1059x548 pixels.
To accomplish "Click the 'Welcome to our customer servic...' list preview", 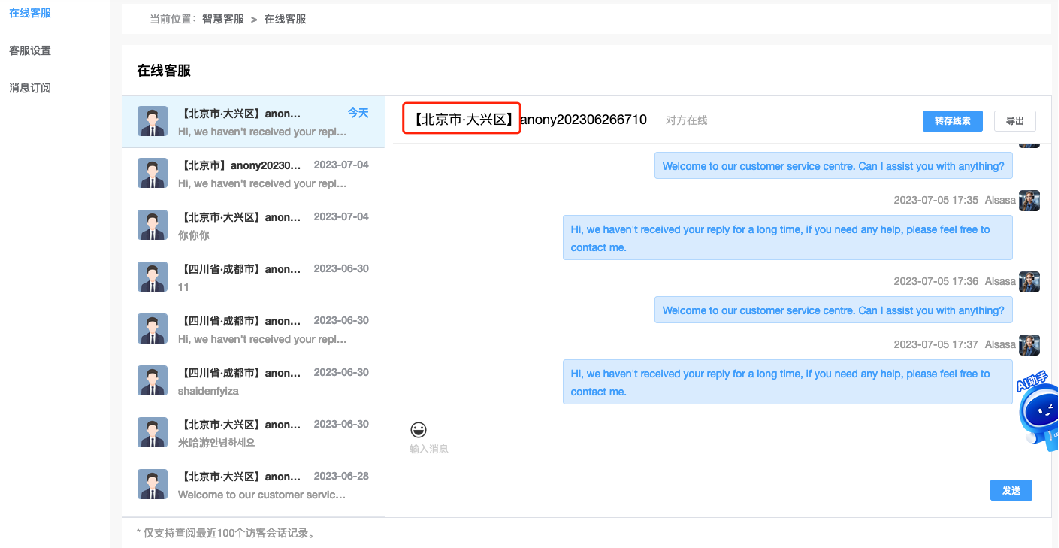I will [x=262, y=495].
